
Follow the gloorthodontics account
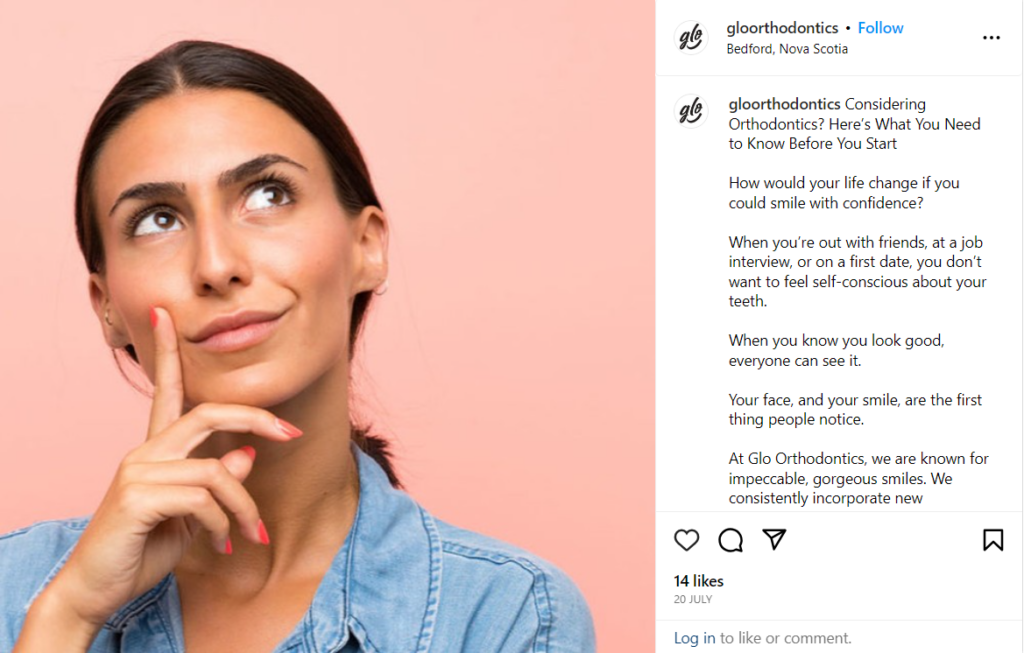coord(880,28)
